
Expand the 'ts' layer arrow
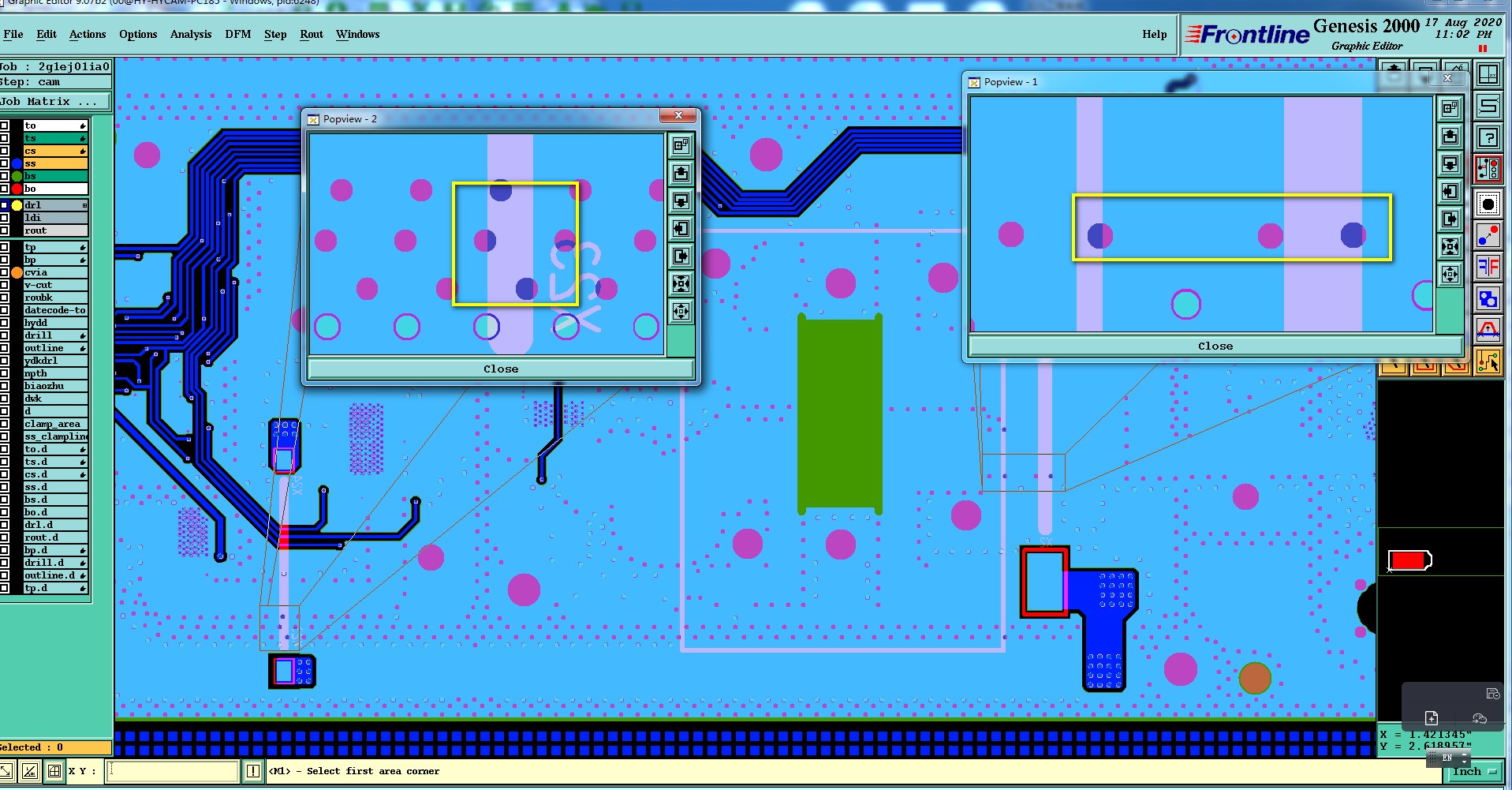pos(83,139)
